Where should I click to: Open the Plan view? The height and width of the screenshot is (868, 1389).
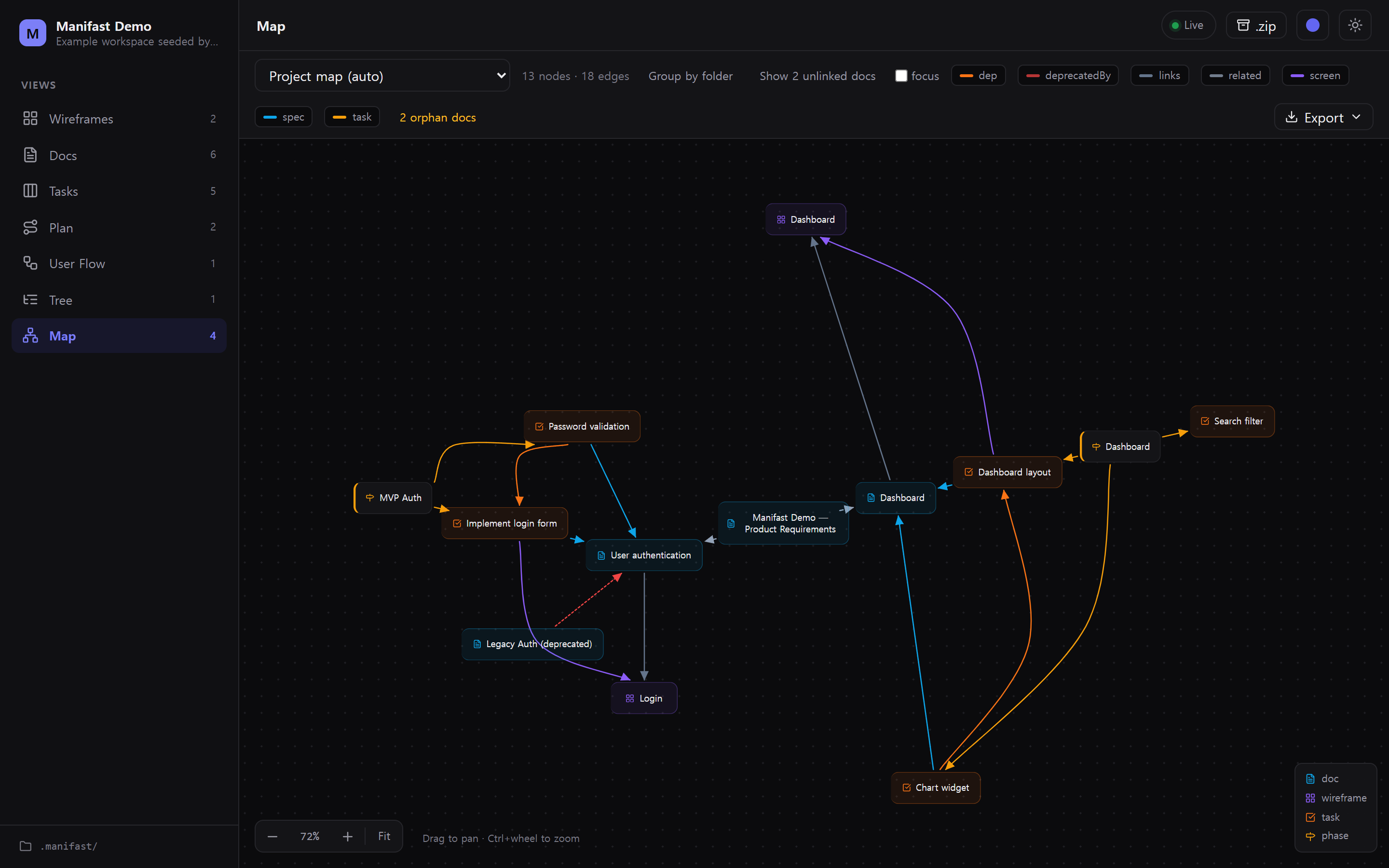[x=119, y=227]
